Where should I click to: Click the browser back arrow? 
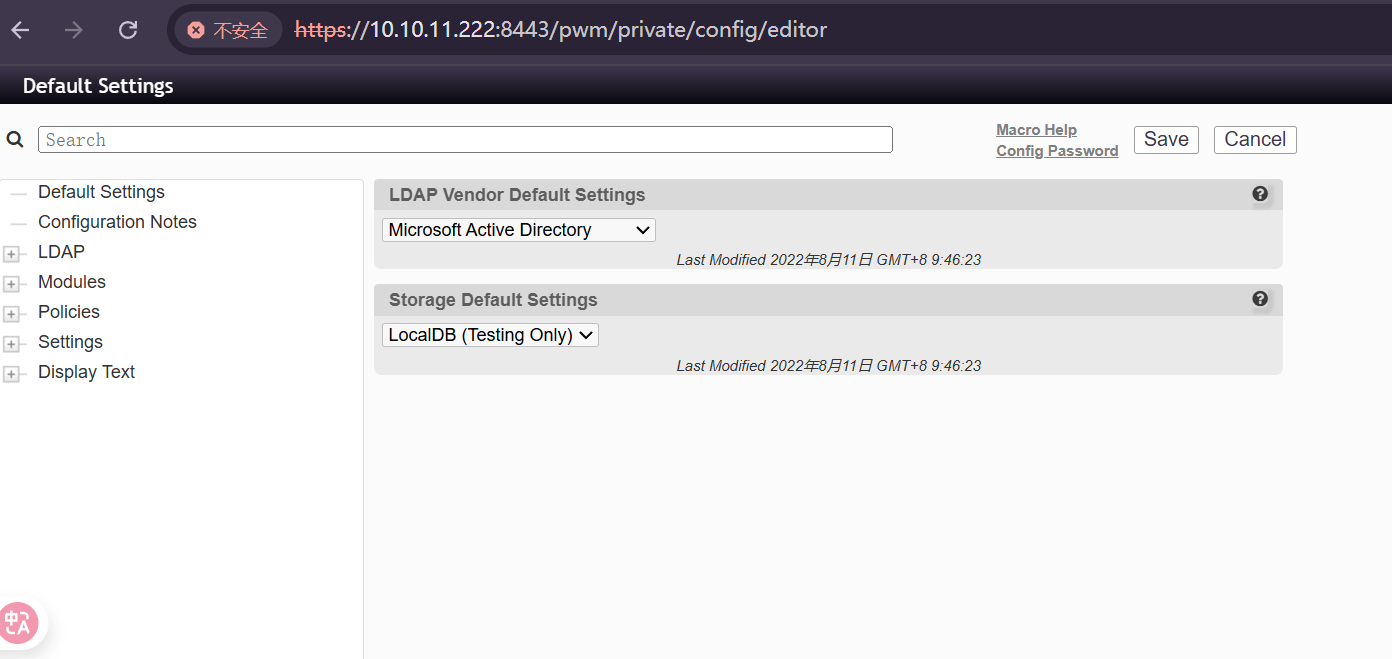point(21,30)
